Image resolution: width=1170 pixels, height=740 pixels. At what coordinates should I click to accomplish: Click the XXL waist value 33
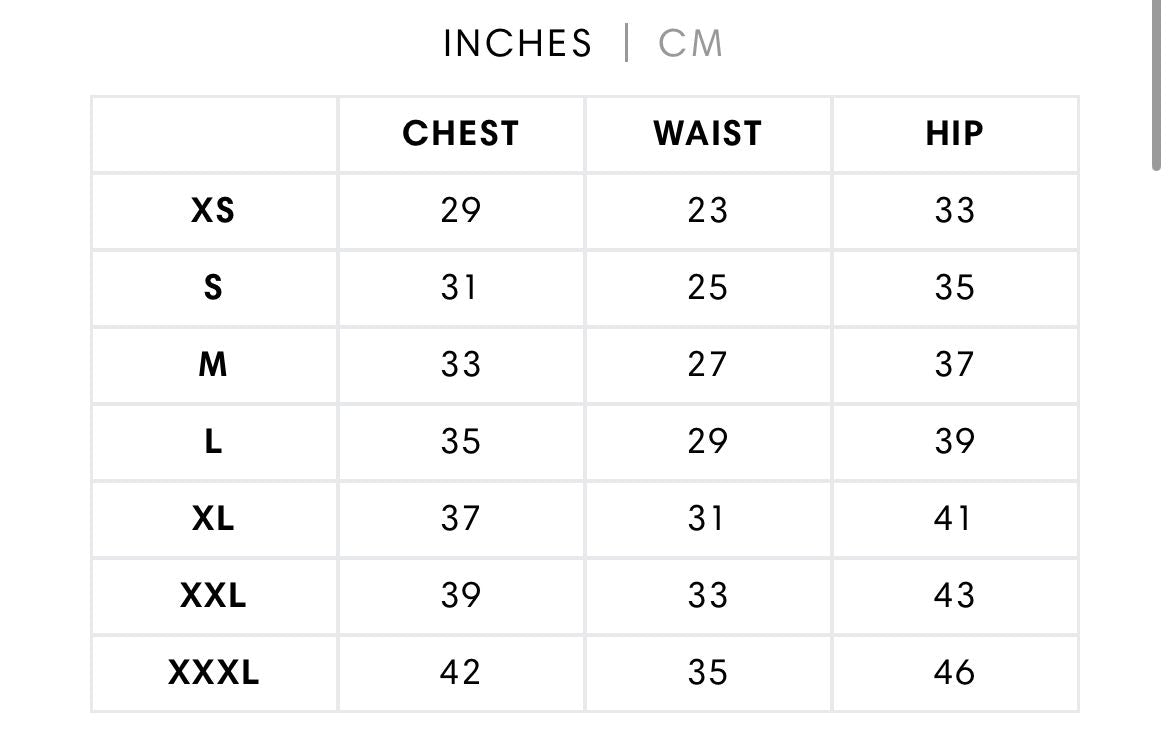707,595
